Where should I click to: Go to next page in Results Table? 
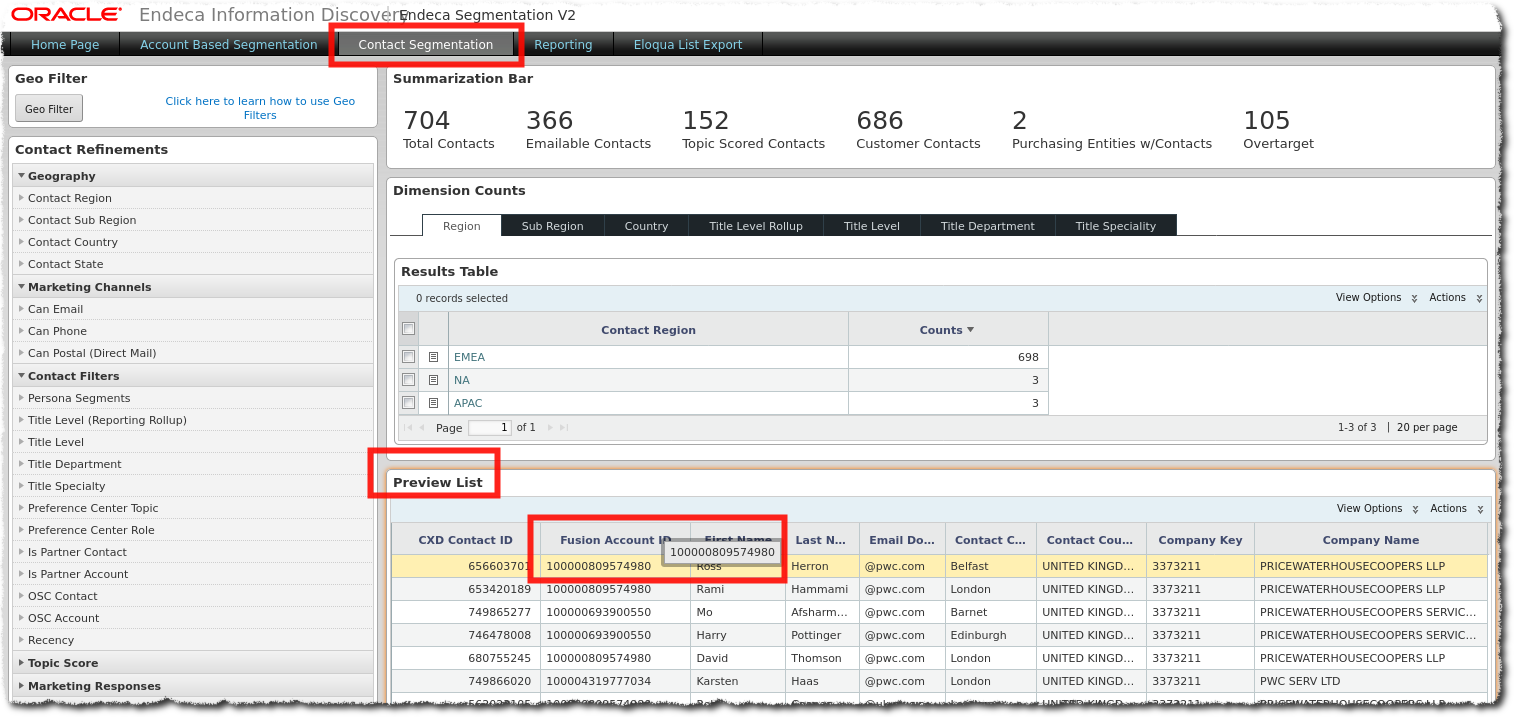click(550, 428)
